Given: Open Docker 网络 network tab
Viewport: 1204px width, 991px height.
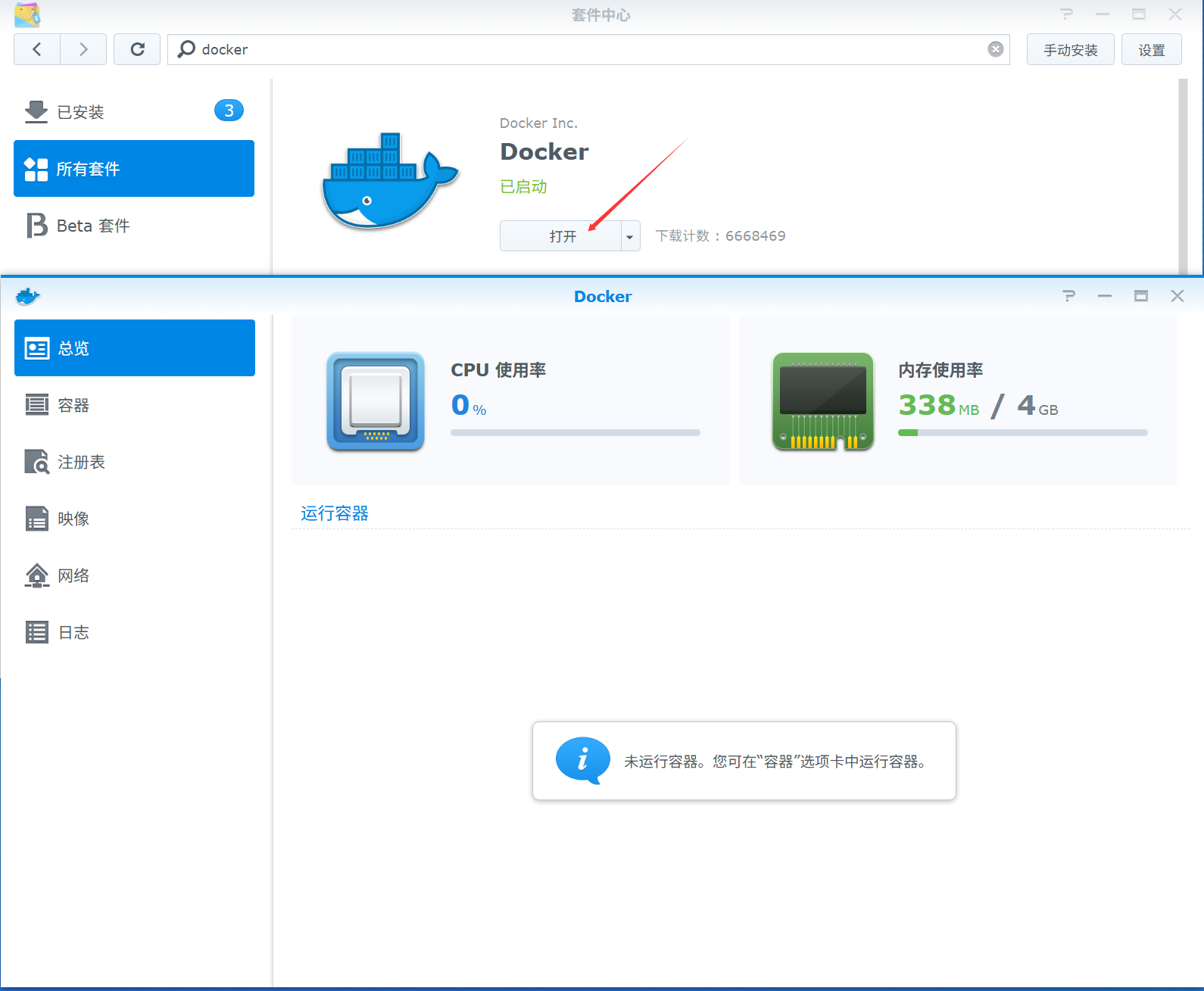Looking at the screenshot, I should coord(135,575).
